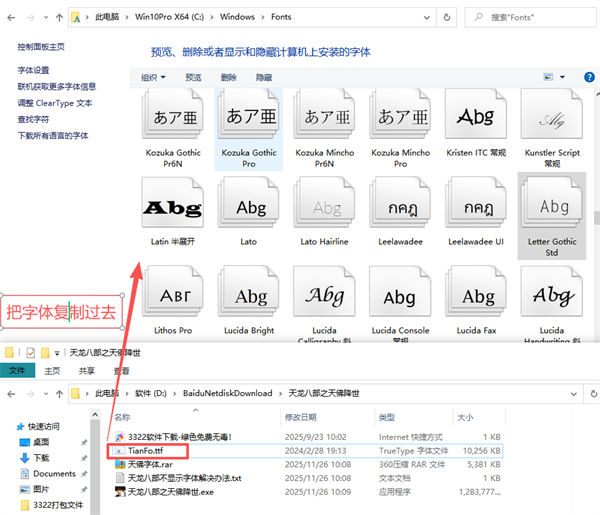Open 字体设置 link
The height and width of the screenshot is (515, 600).
click(x=33, y=70)
